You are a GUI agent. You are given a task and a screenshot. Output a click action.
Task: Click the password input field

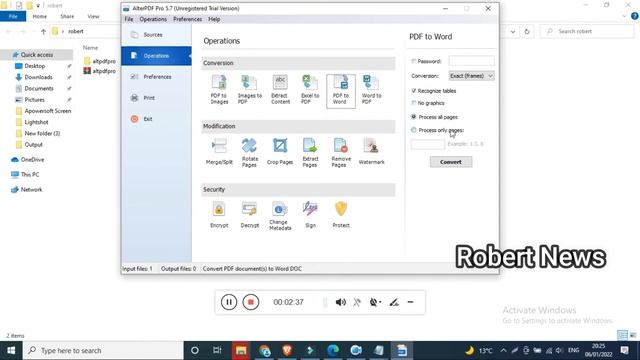(x=471, y=61)
